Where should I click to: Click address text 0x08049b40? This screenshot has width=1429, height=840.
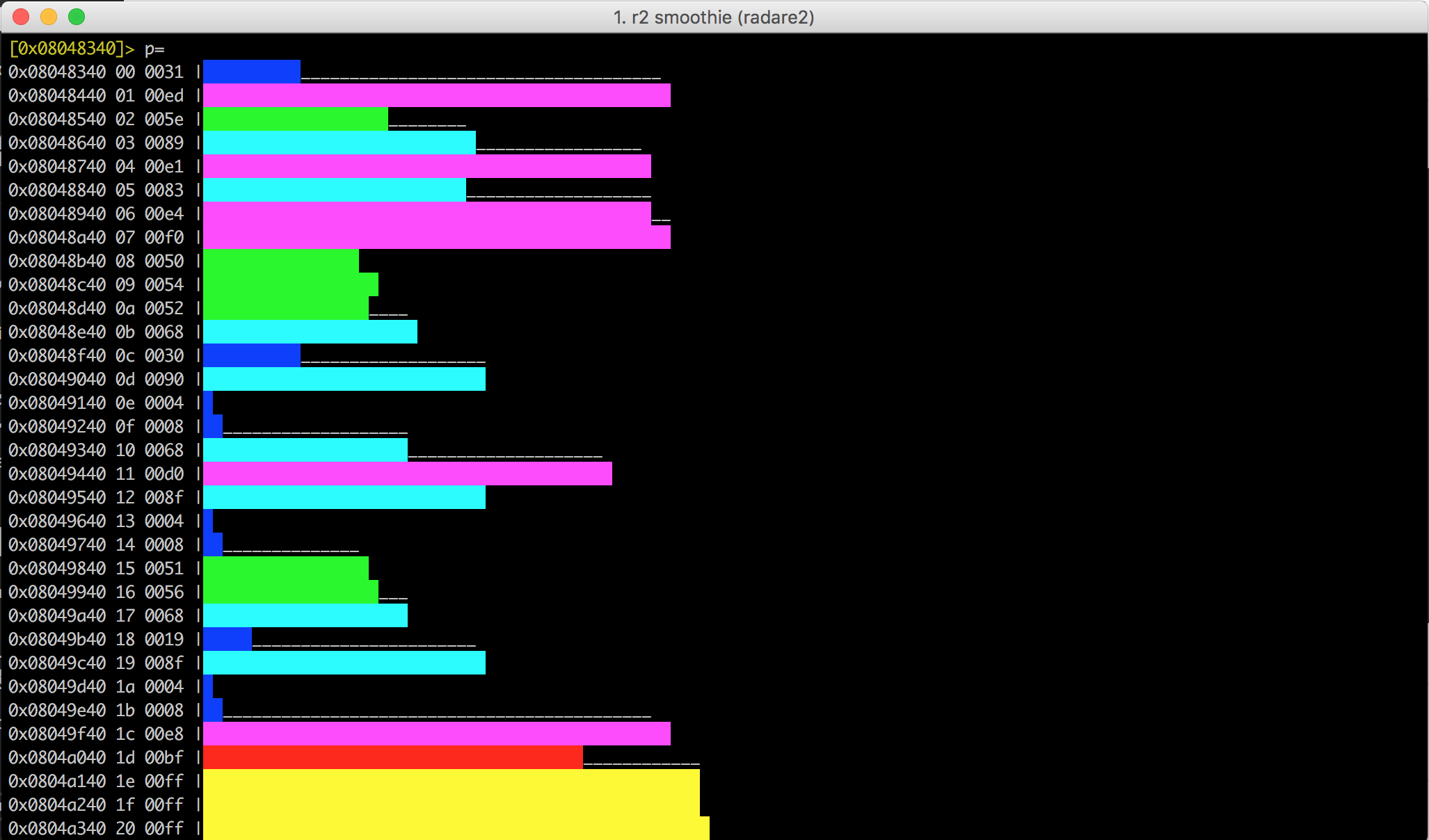pos(57,639)
